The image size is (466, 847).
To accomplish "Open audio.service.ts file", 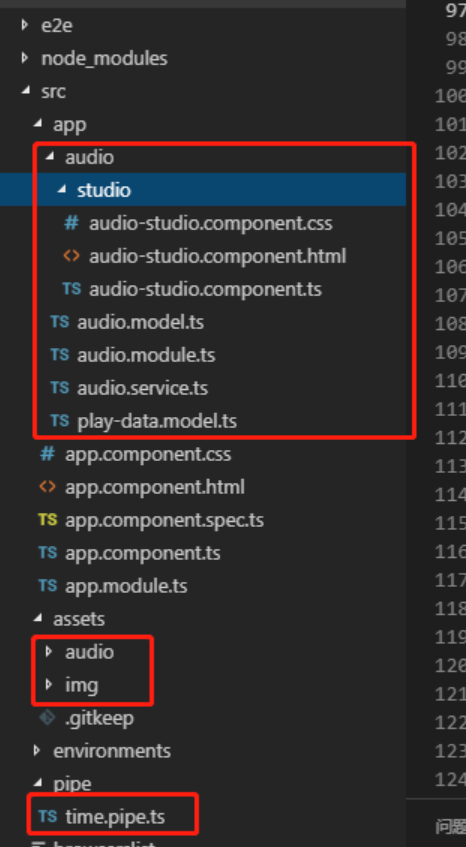I will tap(143, 388).
